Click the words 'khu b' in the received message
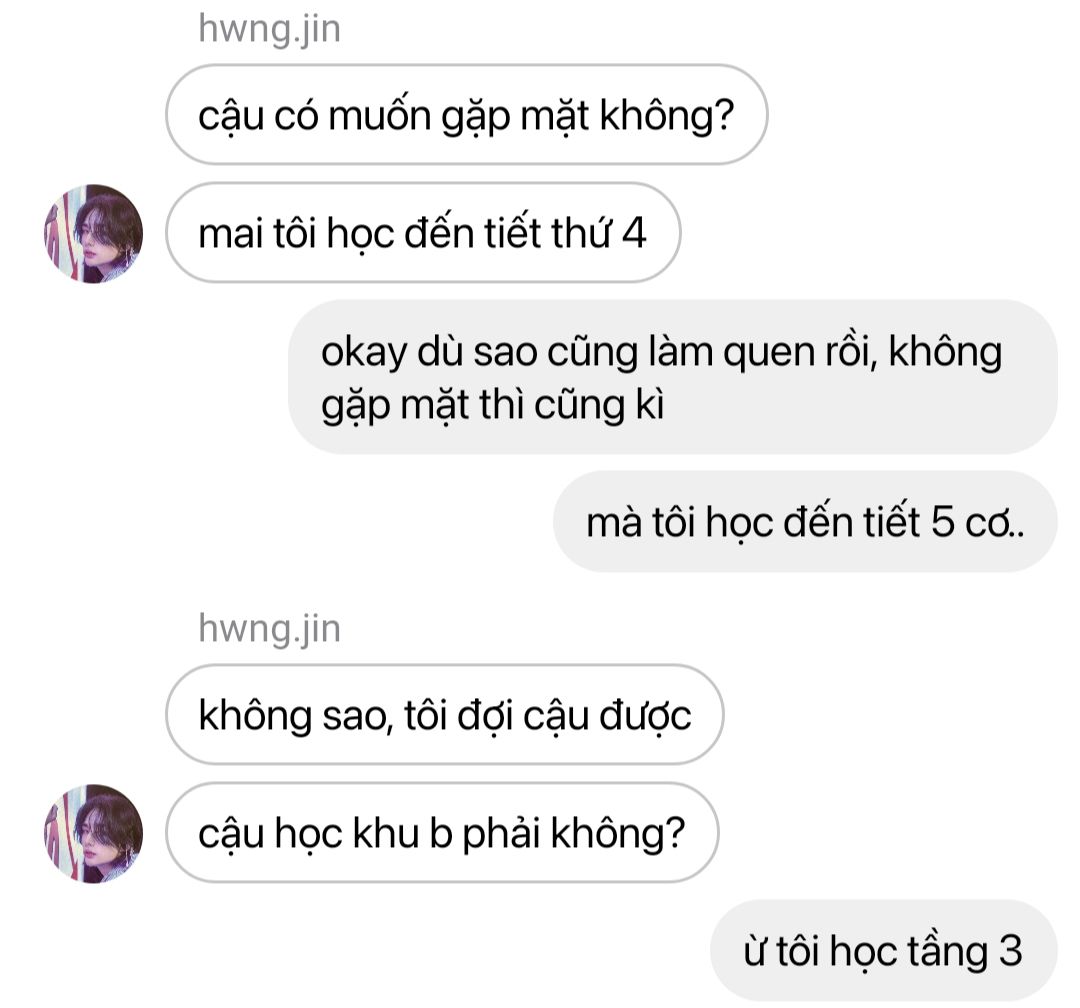 403,833
